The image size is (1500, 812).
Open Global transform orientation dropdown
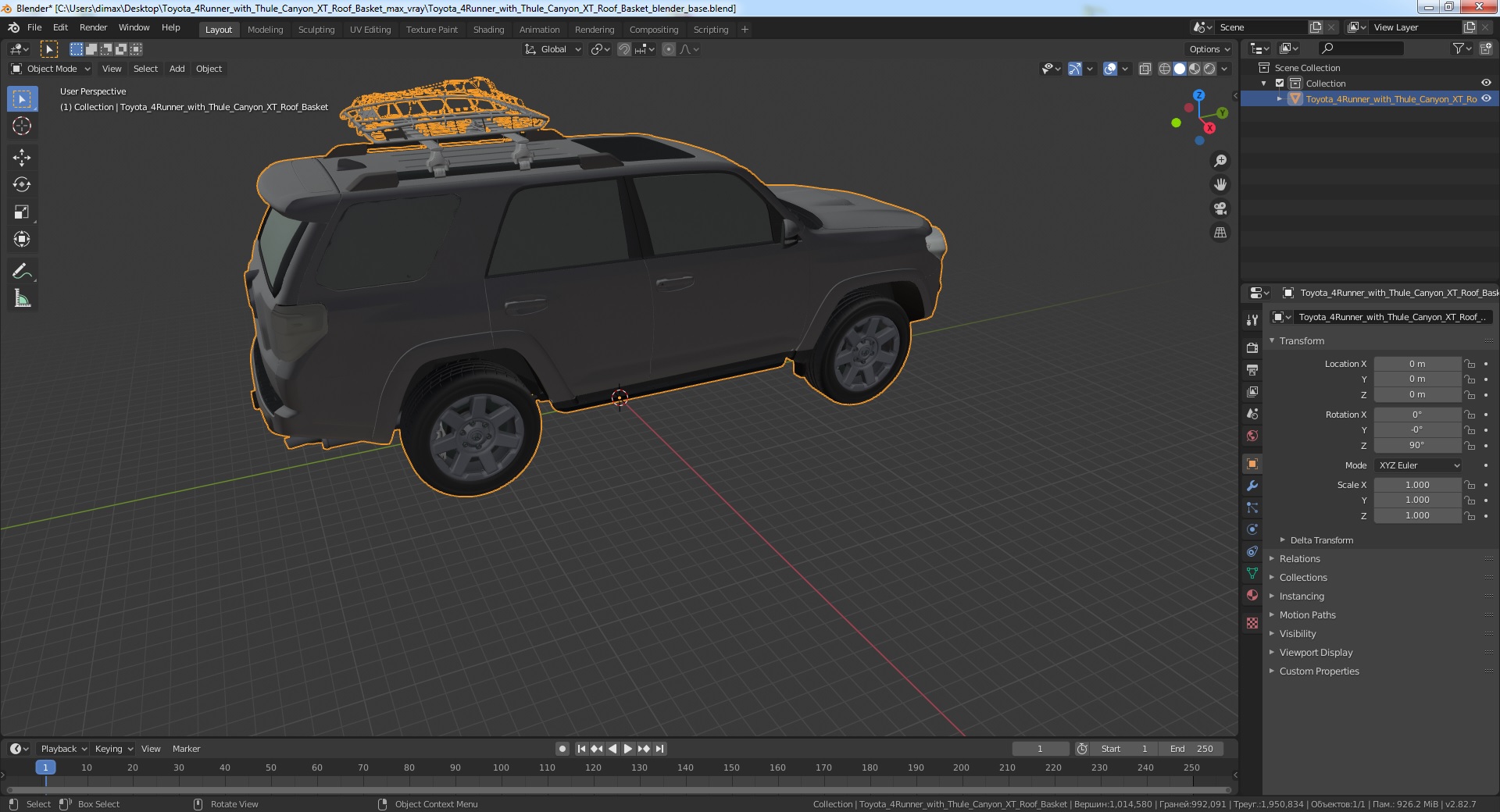553,49
